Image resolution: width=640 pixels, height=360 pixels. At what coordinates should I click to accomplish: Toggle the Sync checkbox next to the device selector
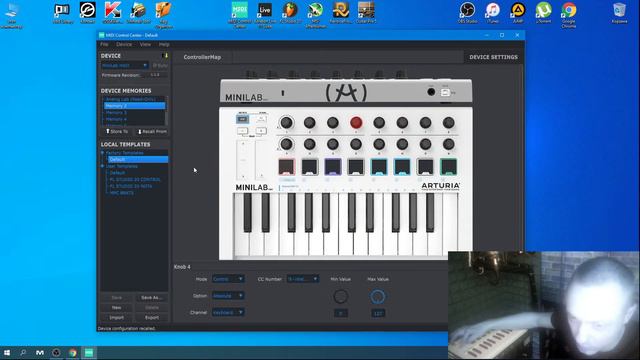click(160, 65)
